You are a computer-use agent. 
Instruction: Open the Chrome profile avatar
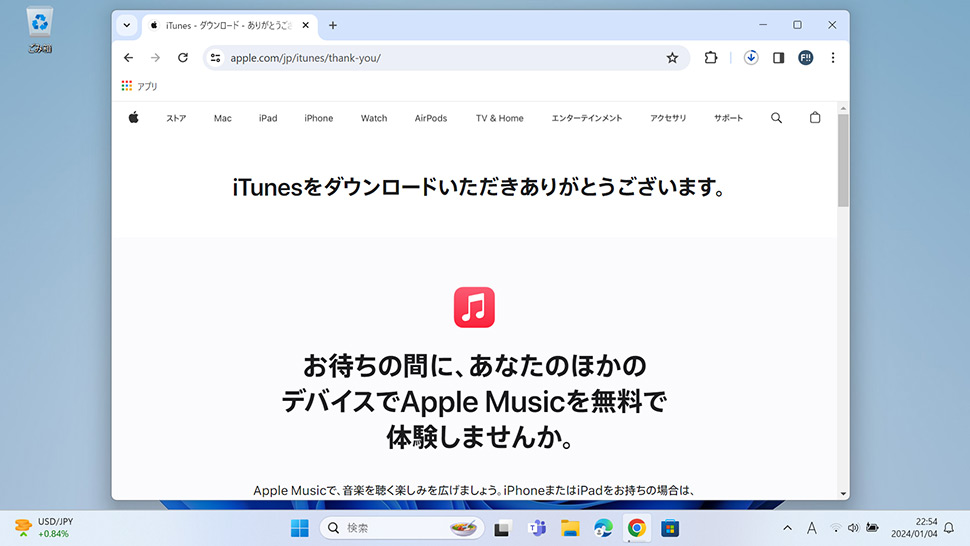click(x=805, y=58)
